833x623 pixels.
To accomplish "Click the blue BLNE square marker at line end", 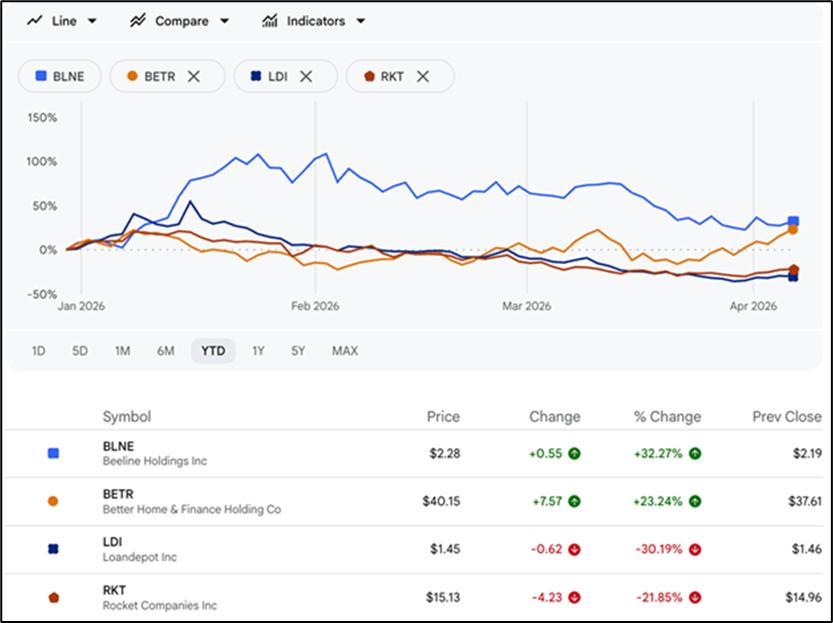I will [x=793, y=221].
